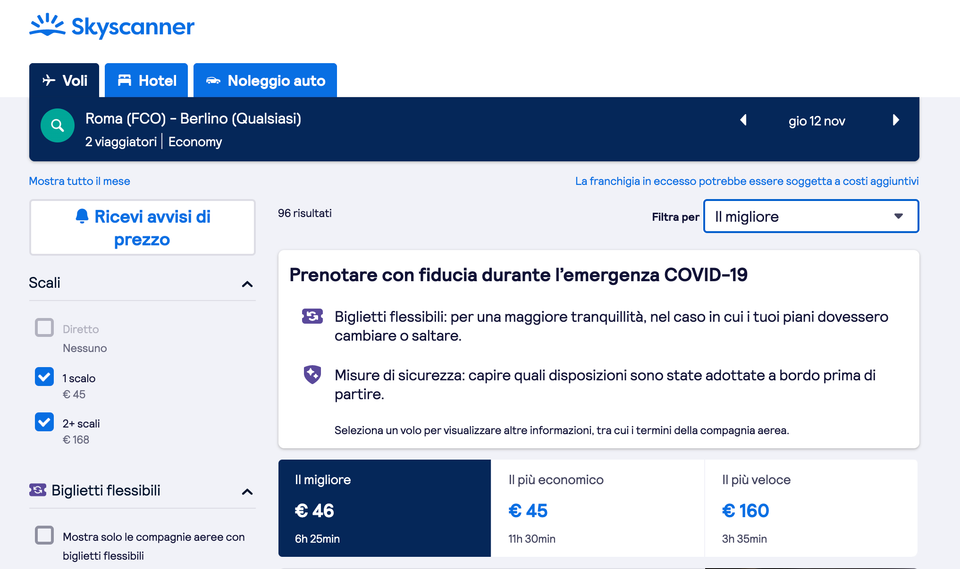Open the Il migliore sort dropdown
This screenshot has width=960, height=569.
point(810,216)
